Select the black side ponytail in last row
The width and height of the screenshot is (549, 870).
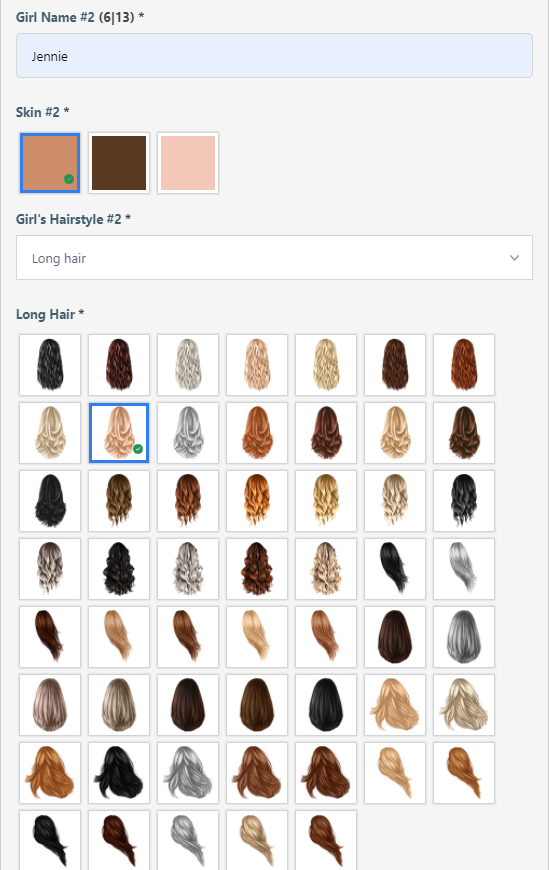click(x=50, y=840)
